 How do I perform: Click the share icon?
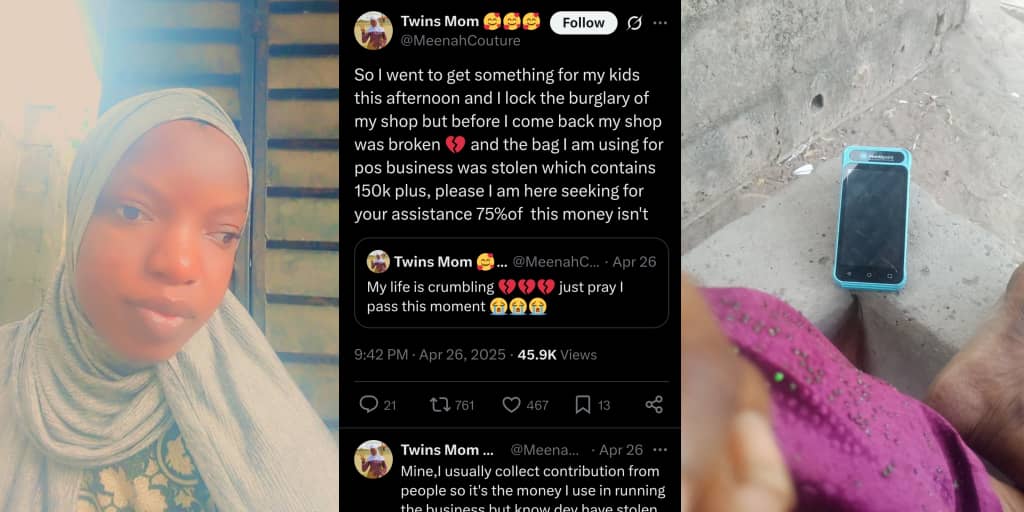pyautogui.click(x=654, y=404)
